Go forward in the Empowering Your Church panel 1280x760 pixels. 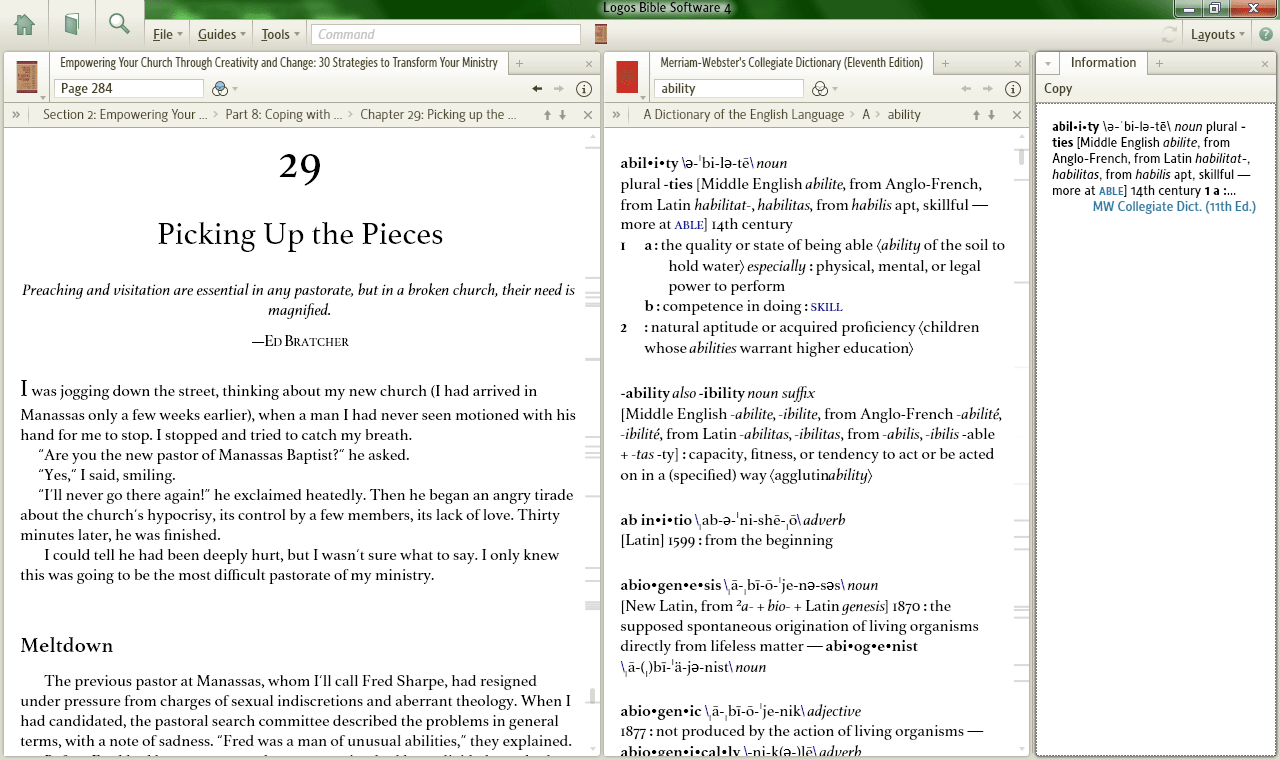click(x=560, y=89)
